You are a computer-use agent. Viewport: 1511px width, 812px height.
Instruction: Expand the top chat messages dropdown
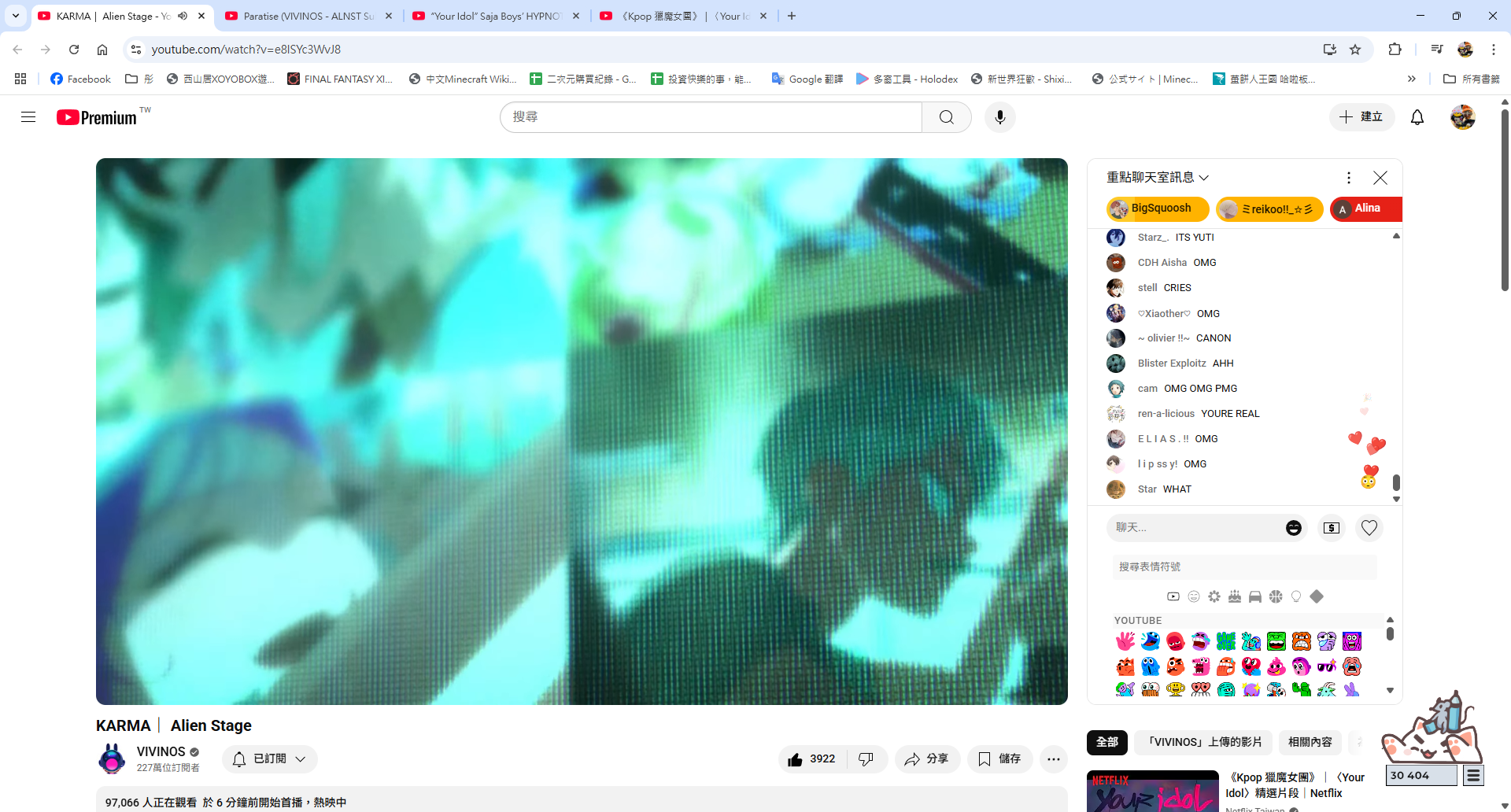pyautogui.click(x=1157, y=178)
